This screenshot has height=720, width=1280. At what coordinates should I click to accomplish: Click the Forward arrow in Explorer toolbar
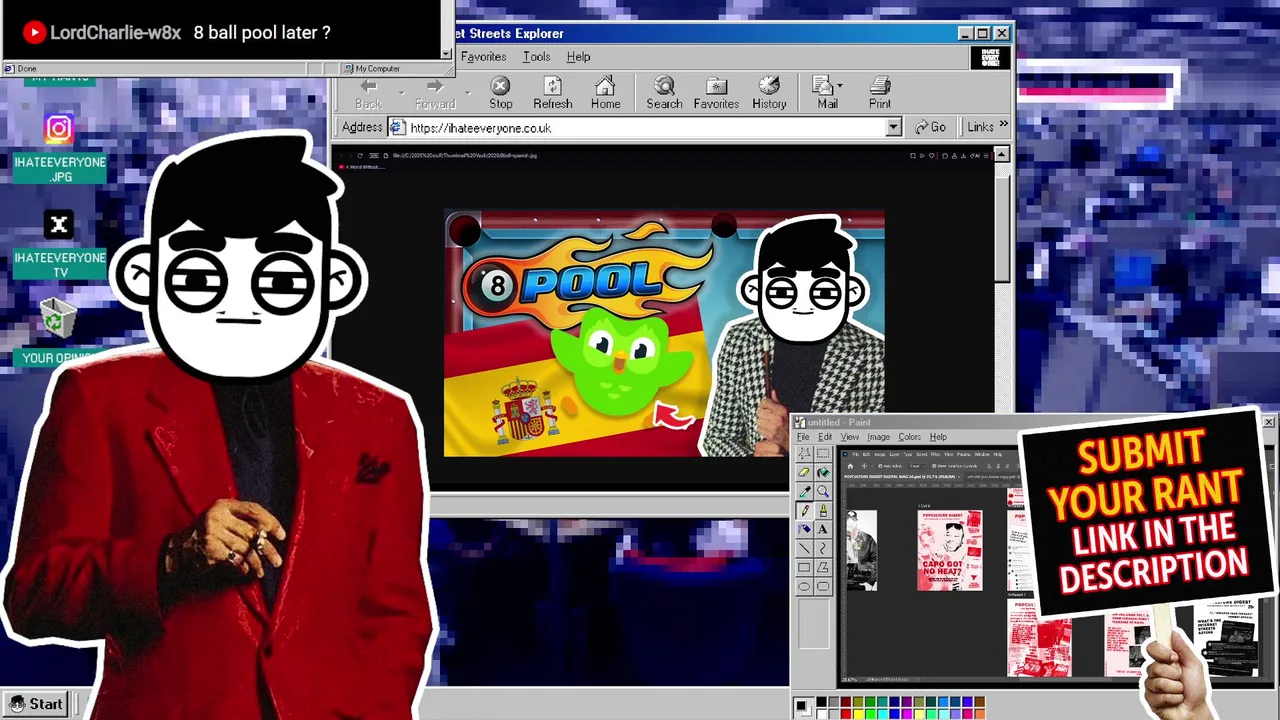(x=435, y=86)
